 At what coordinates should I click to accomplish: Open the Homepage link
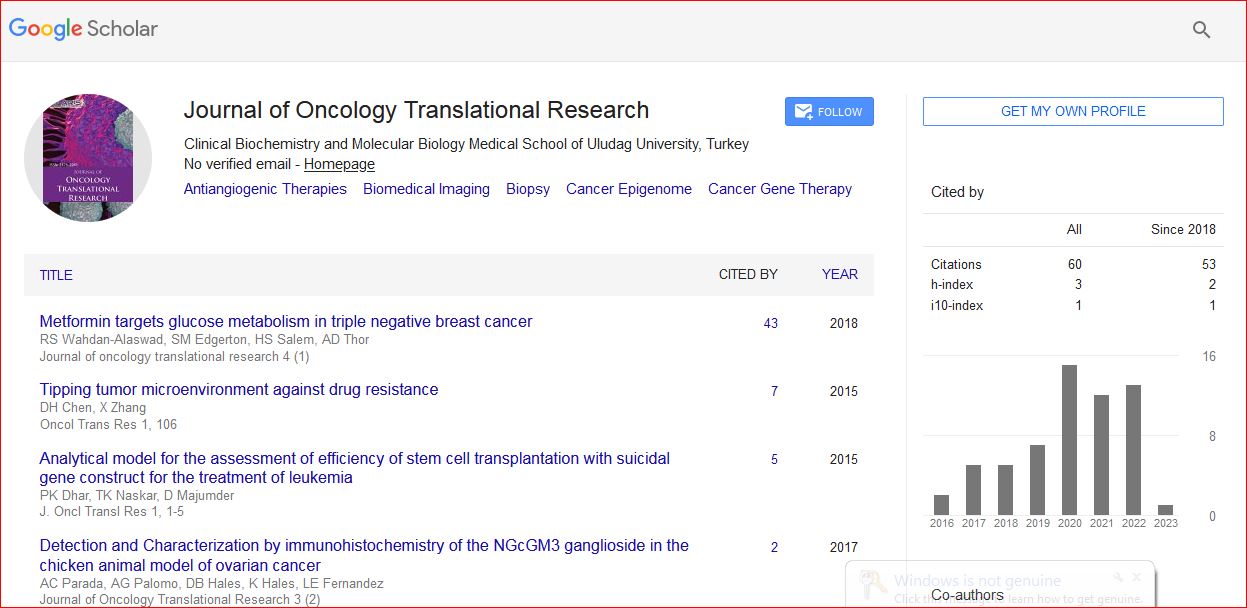[339, 164]
